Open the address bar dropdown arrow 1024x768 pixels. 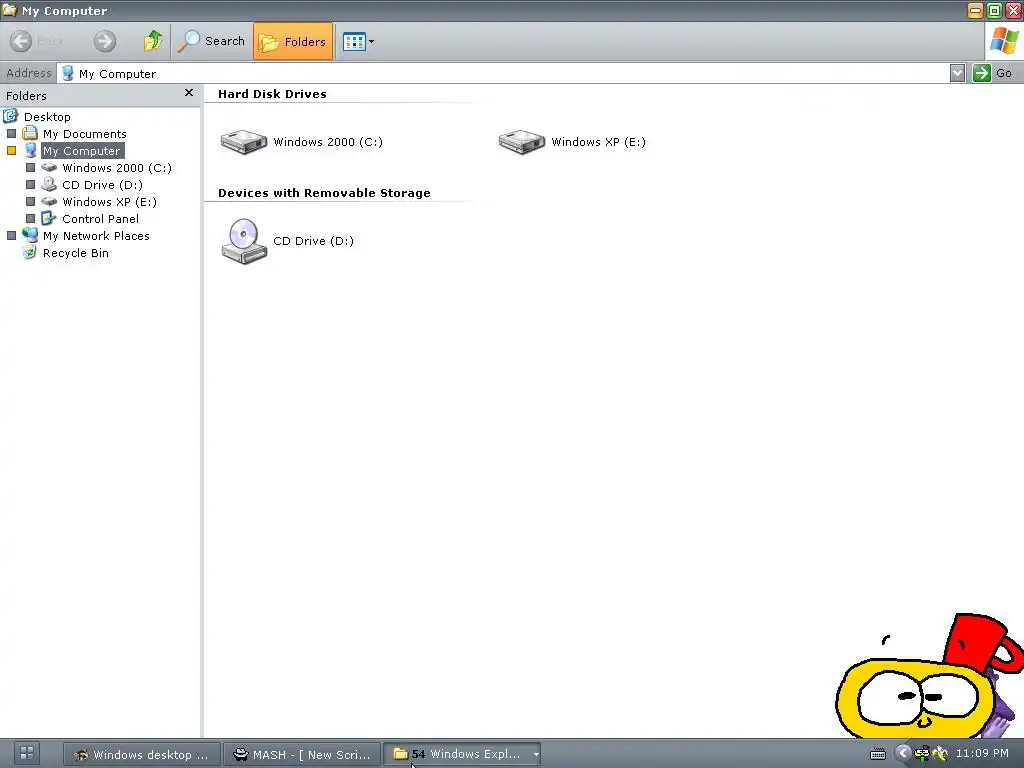[x=957, y=73]
